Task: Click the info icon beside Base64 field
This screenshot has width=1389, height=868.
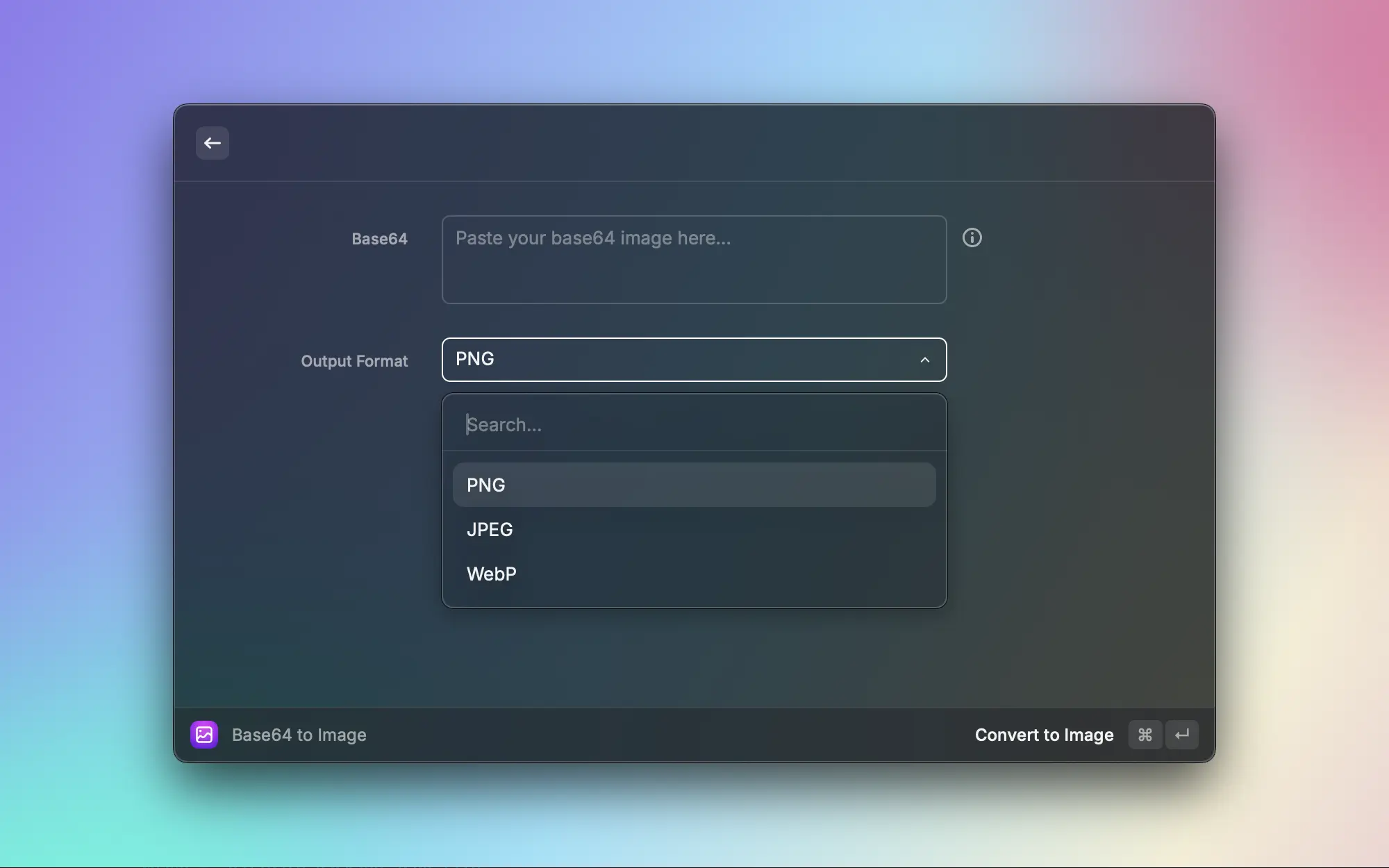Action: (x=972, y=237)
